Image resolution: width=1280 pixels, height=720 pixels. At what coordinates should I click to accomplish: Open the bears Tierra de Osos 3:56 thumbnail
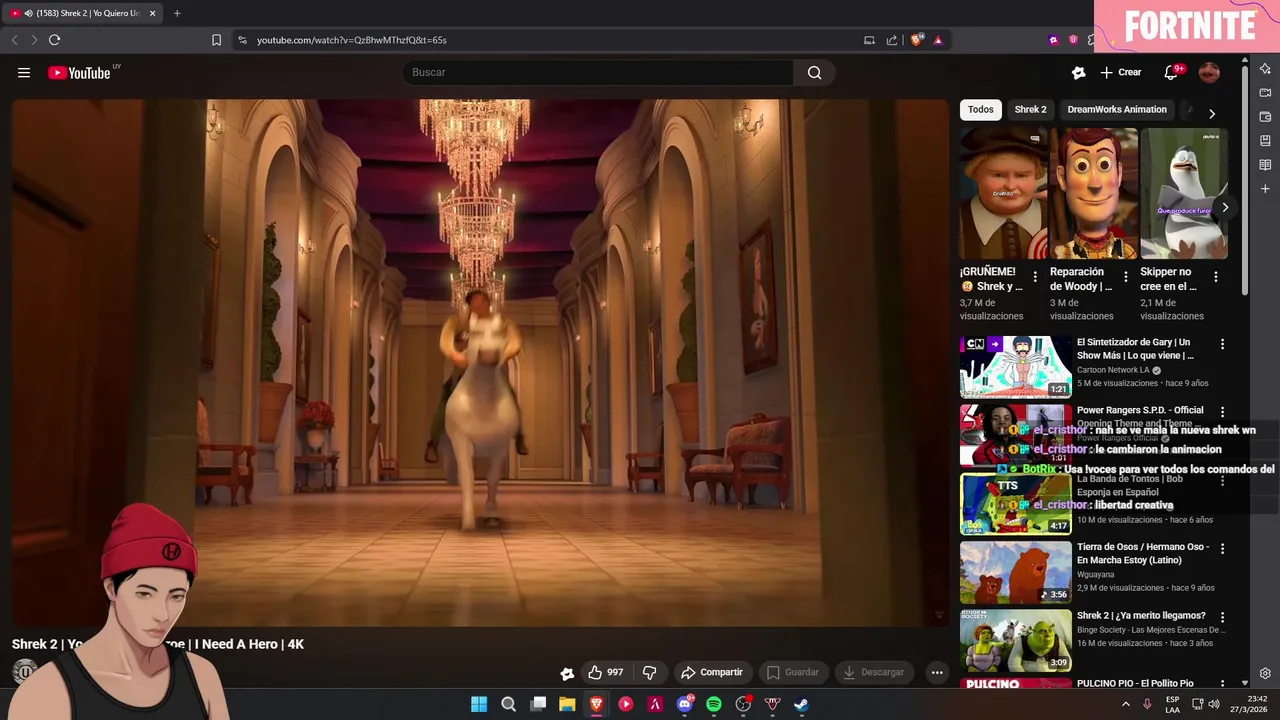1015,572
